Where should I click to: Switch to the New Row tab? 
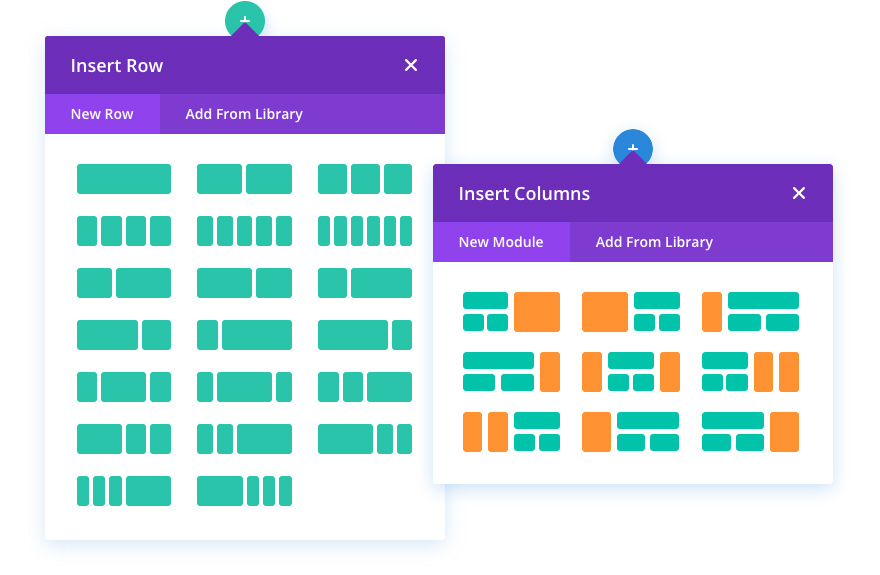point(102,114)
